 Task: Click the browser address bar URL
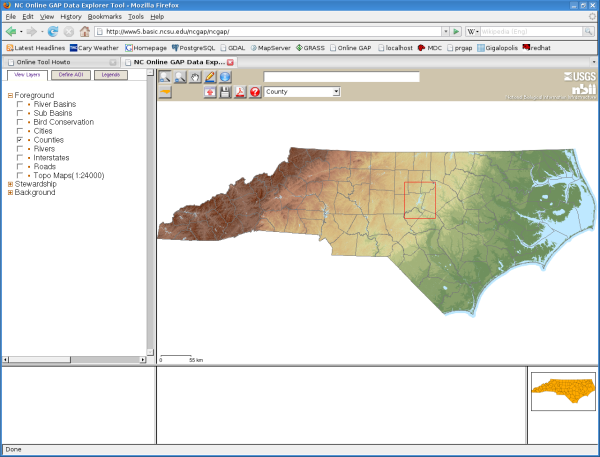[268, 31]
